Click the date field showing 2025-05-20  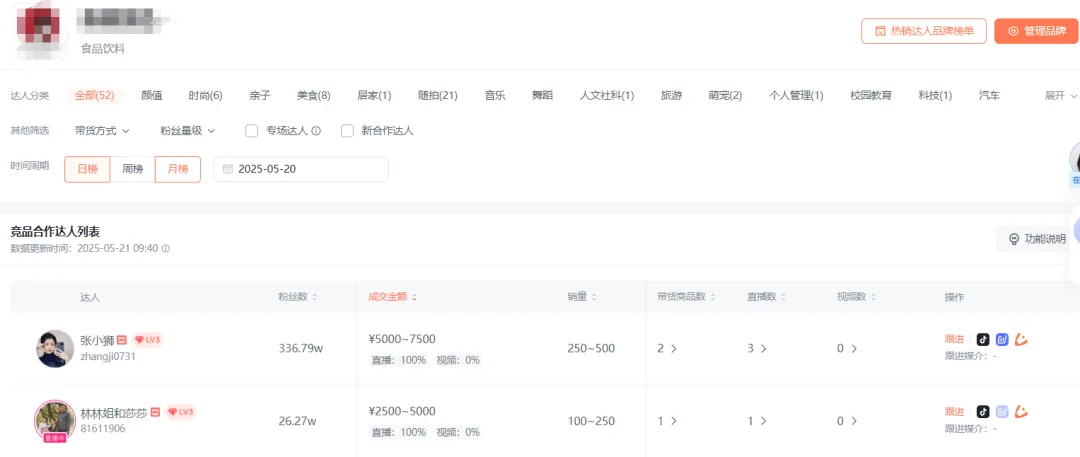click(301, 169)
